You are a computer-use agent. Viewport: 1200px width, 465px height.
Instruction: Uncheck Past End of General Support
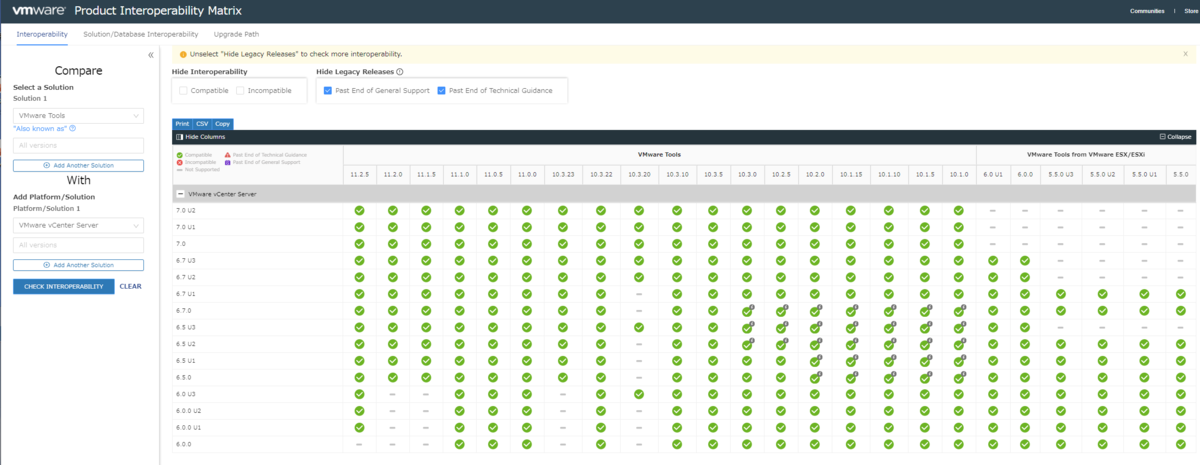(327, 90)
